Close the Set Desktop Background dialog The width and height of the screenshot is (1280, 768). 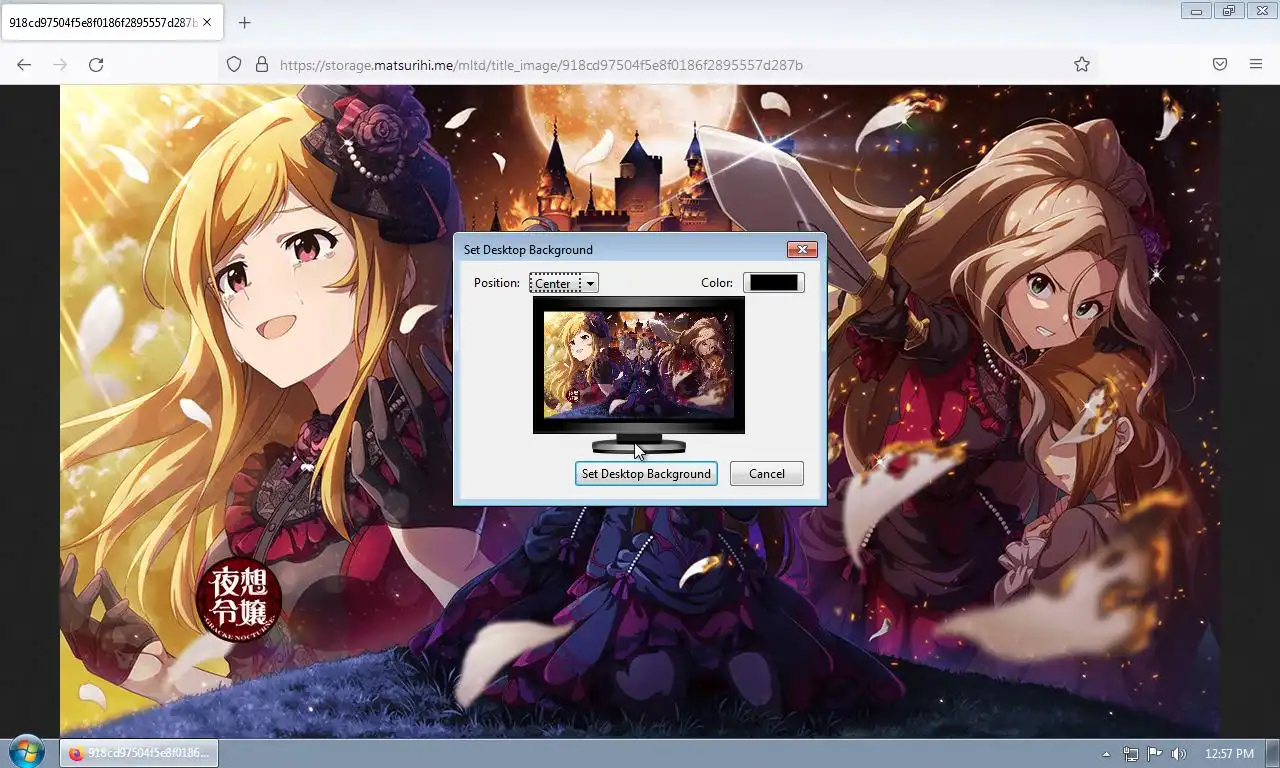click(x=801, y=249)
